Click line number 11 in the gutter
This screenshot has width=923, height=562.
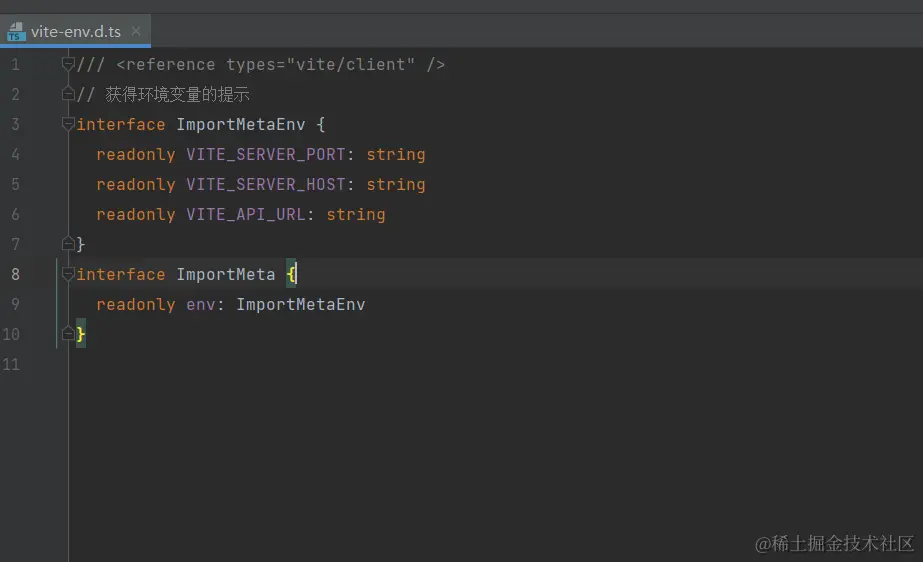click(11, 364)
